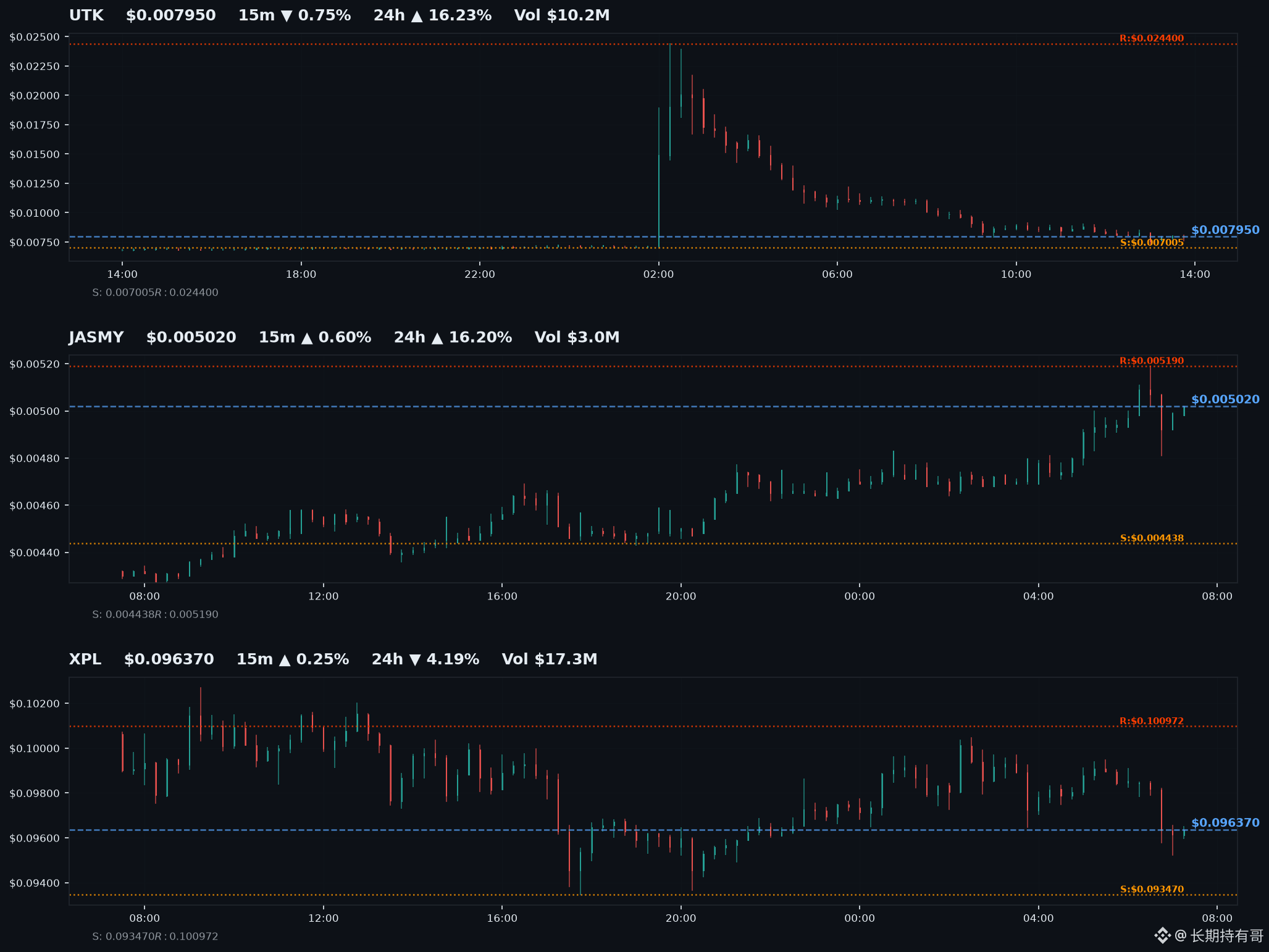Click the UTK ticker title
Screen dimensions: 1269x952
[86, 15]
